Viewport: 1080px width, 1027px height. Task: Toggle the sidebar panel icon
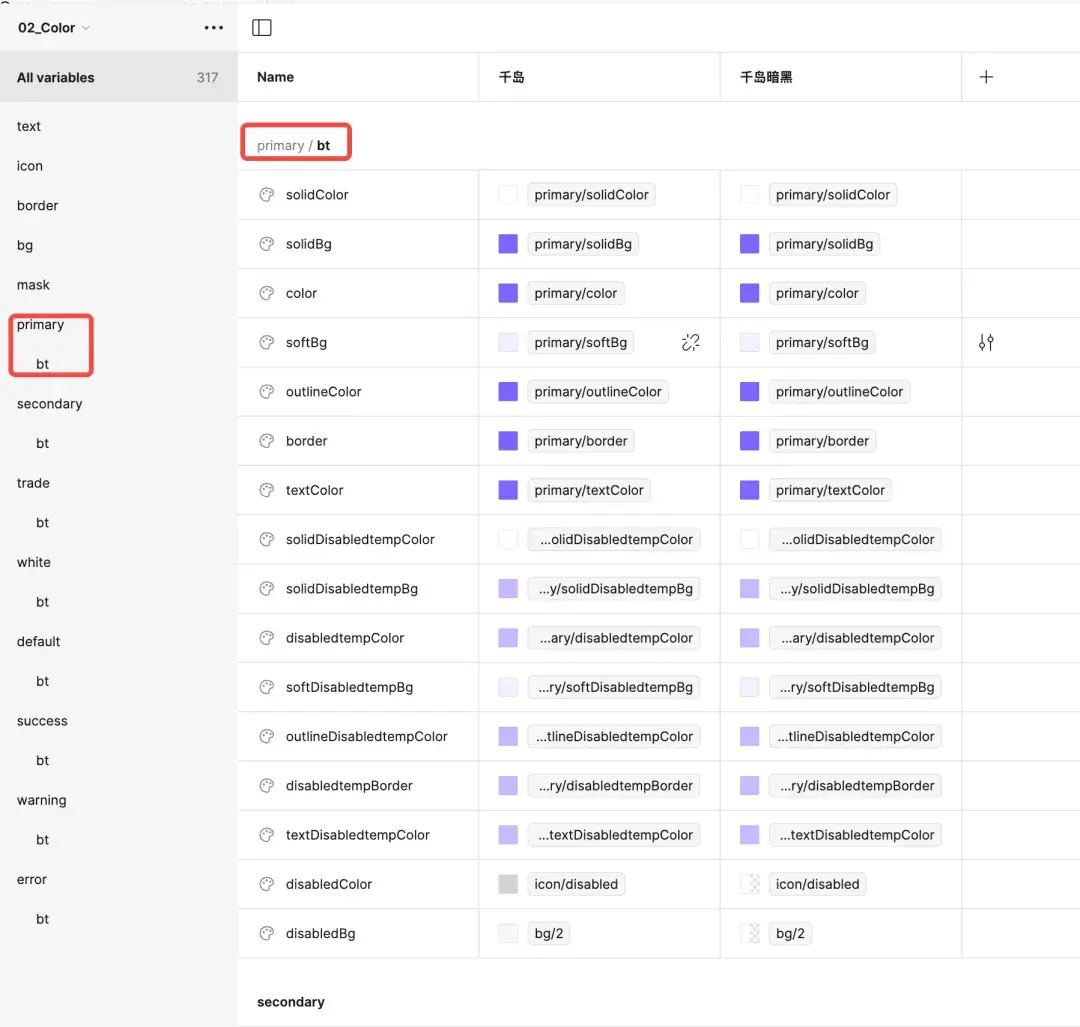click(x=262, y=28)
